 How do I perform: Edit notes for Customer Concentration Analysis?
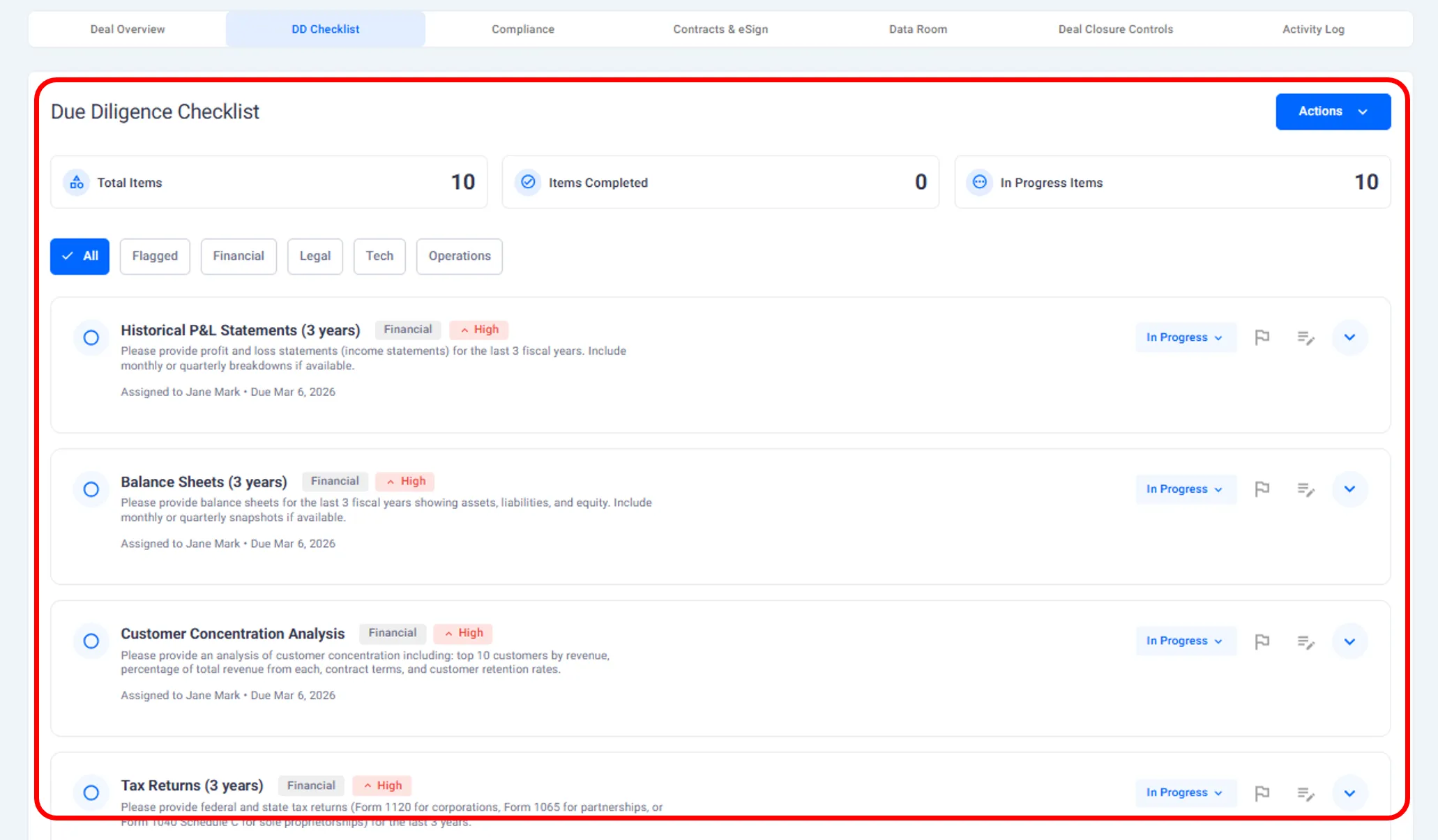[x=1305, y=642]
